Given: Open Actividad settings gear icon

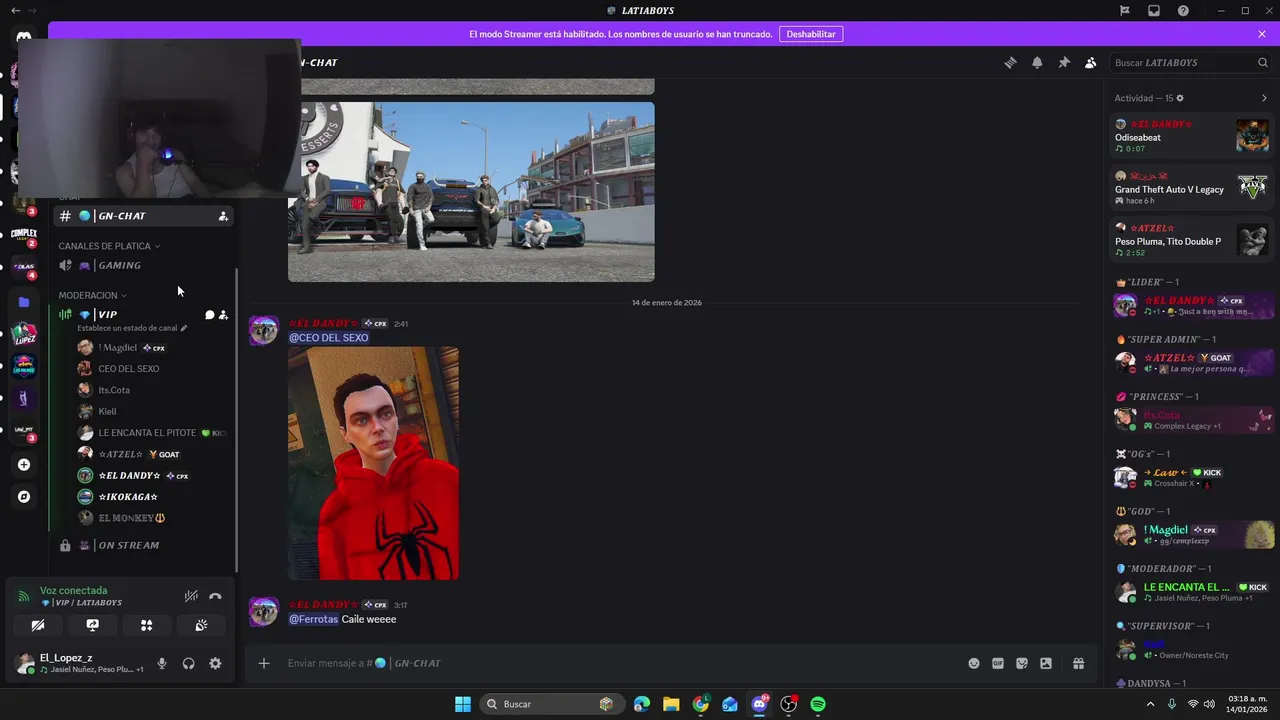Looking at the screenshot, I should tap(1180, 98).
